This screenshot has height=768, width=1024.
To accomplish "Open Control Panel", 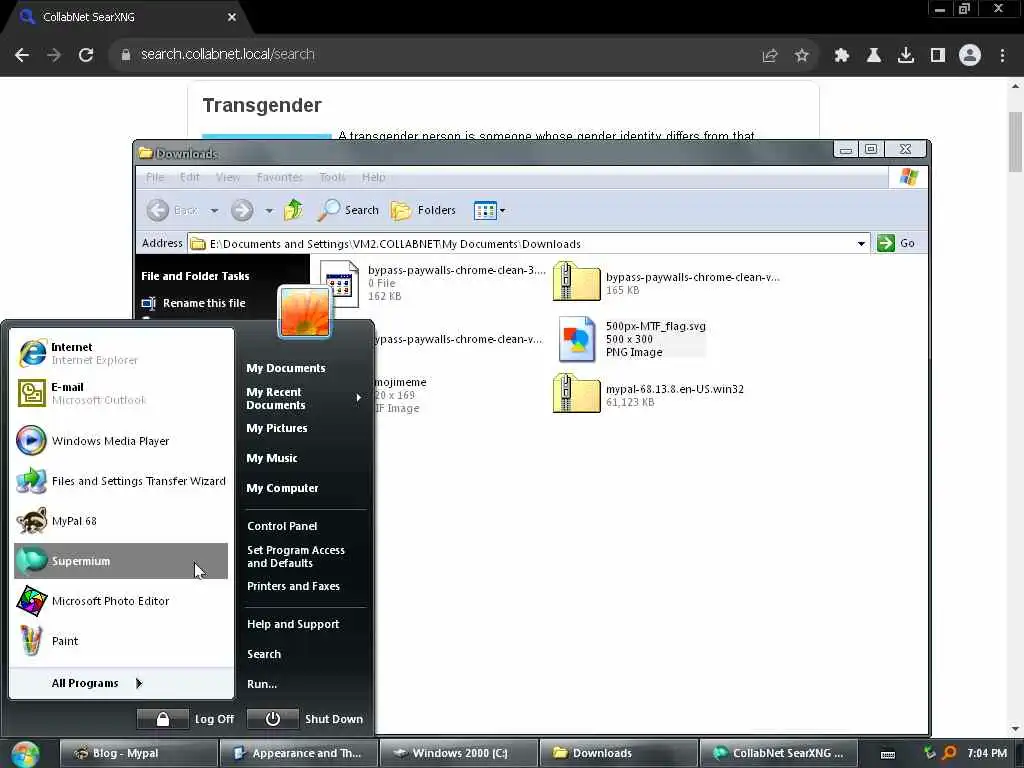I will 282,526.
